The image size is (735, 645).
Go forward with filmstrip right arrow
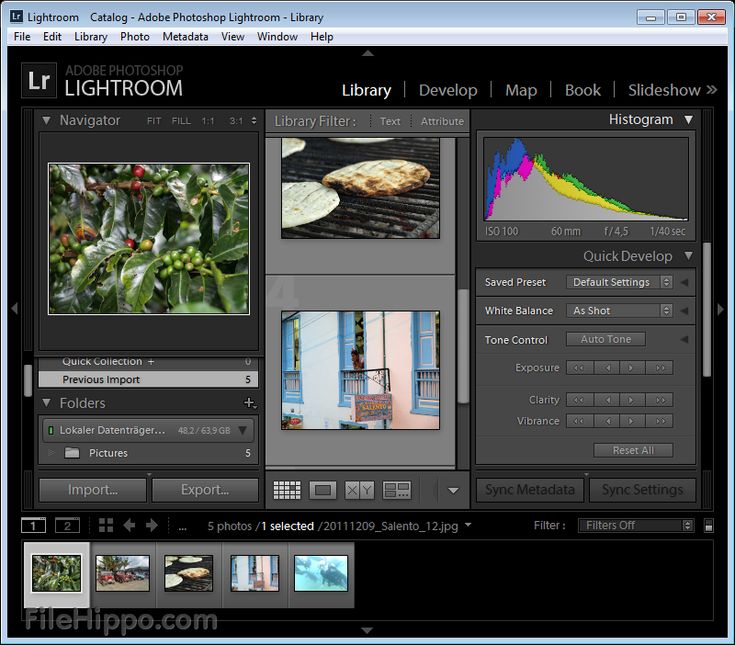[151, 525]
